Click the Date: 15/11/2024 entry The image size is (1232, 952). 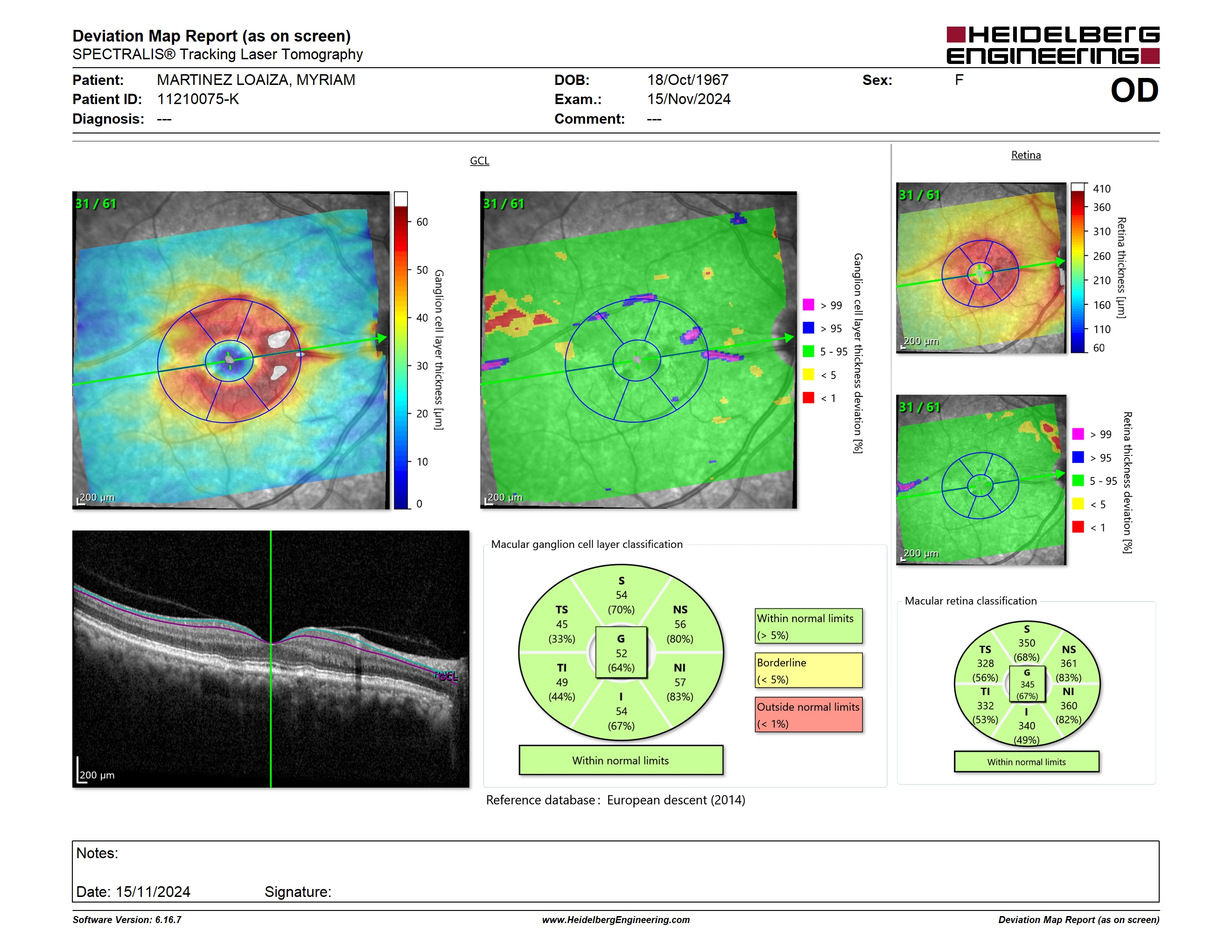tap(133, 892)
